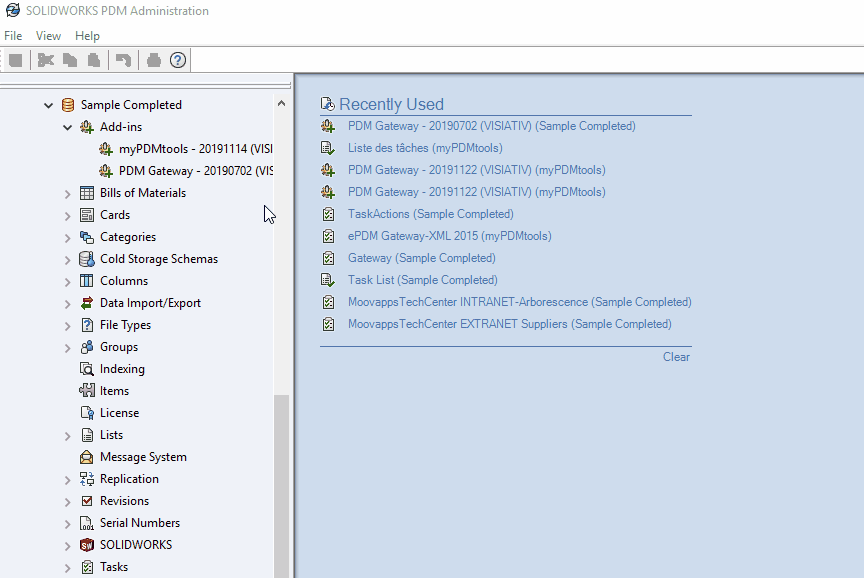Collapse the Add-ins tree node
This screenshot has width=864, height=578.
coord(68,128)
